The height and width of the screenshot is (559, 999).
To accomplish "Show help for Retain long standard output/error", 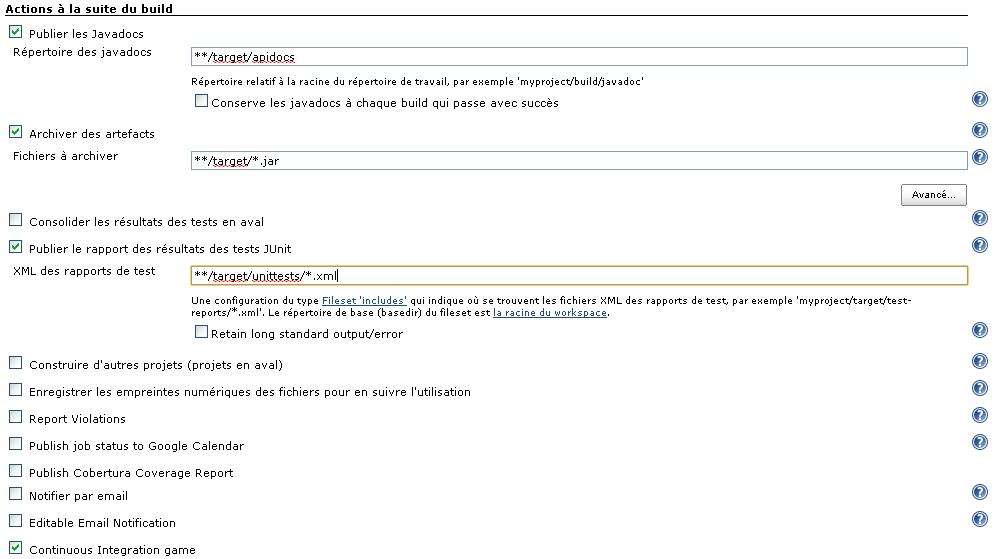I will [x=980, y=331].
